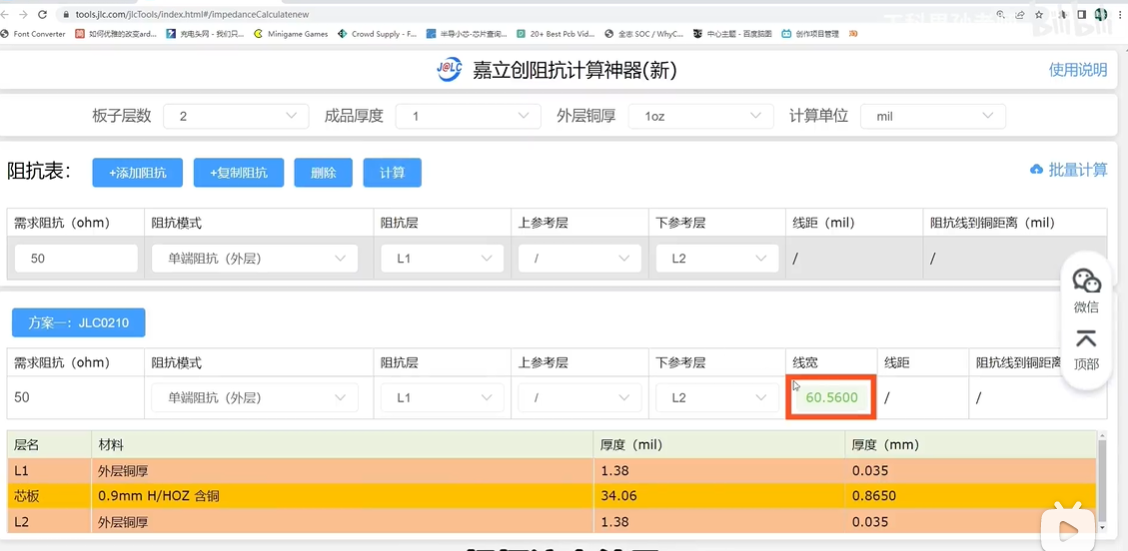Open the Crowd Supply bookmark
This screenshot has width=1128, height=551.
[378, 34]
